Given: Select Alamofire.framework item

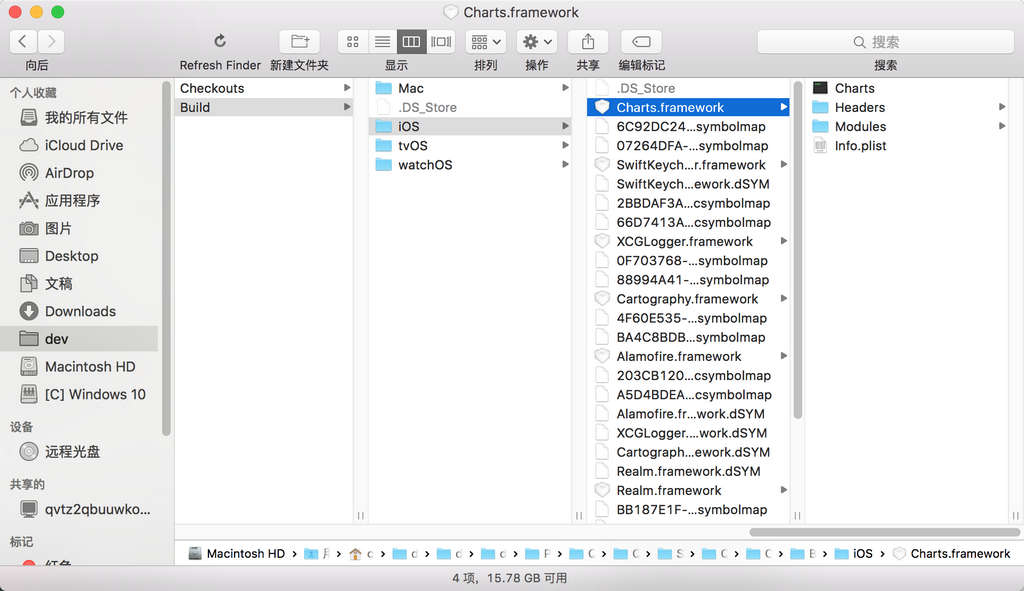Looking at the screenshot, I should pos(688,357).
